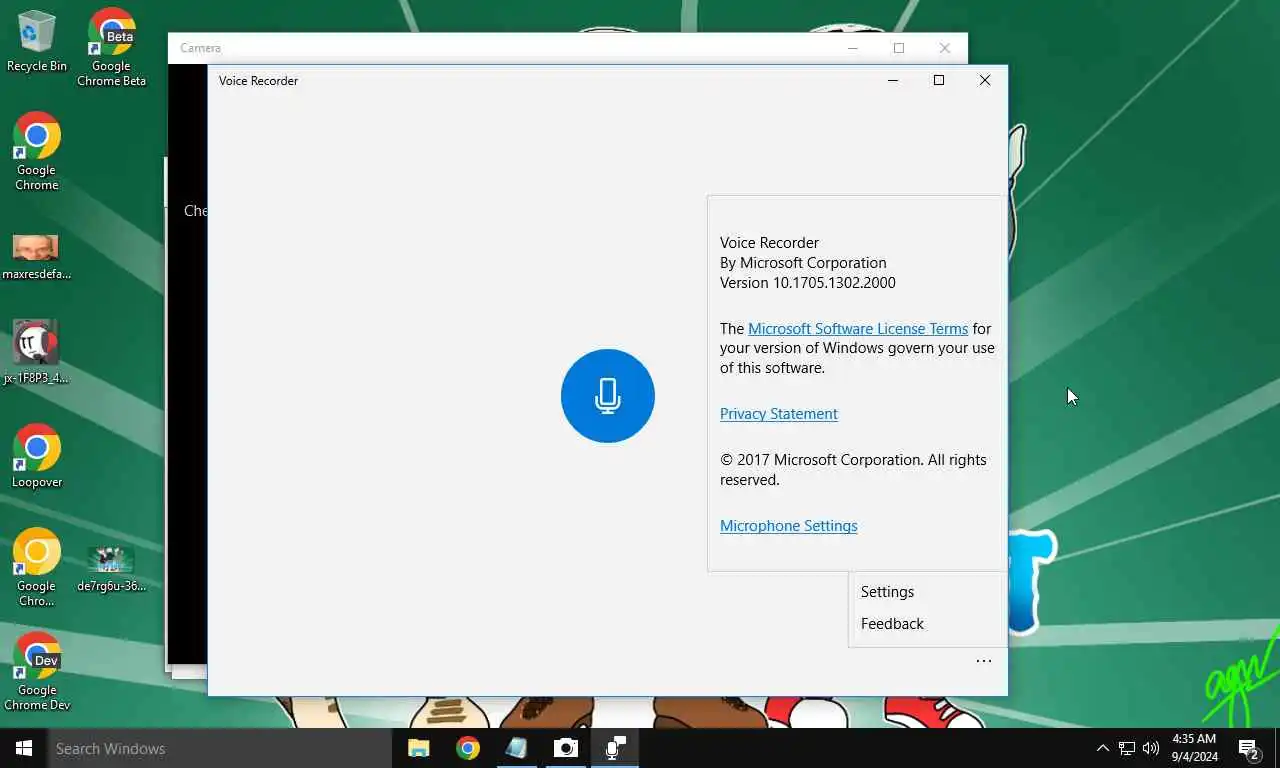Select the yellow Google Chrome Canary desktop icon
This screenshot has height=768, width=1280.
pyautogui.click(x=37, y=567)
